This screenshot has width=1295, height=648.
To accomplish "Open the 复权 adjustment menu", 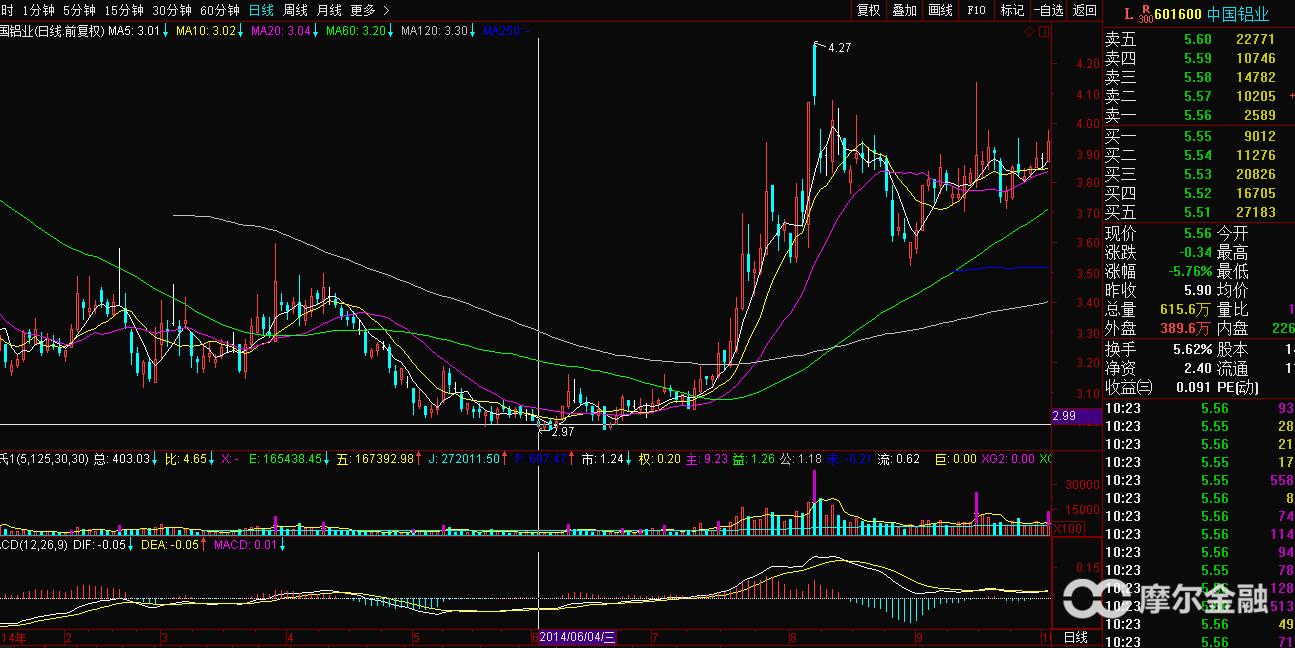I will (x=868, y=10).
